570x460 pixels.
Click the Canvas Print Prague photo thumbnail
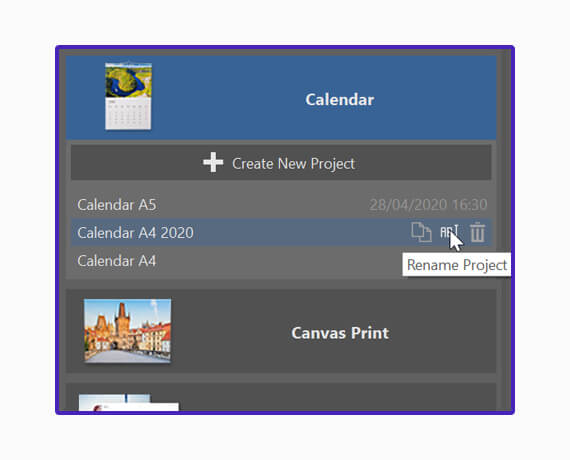tap(128, 331)
